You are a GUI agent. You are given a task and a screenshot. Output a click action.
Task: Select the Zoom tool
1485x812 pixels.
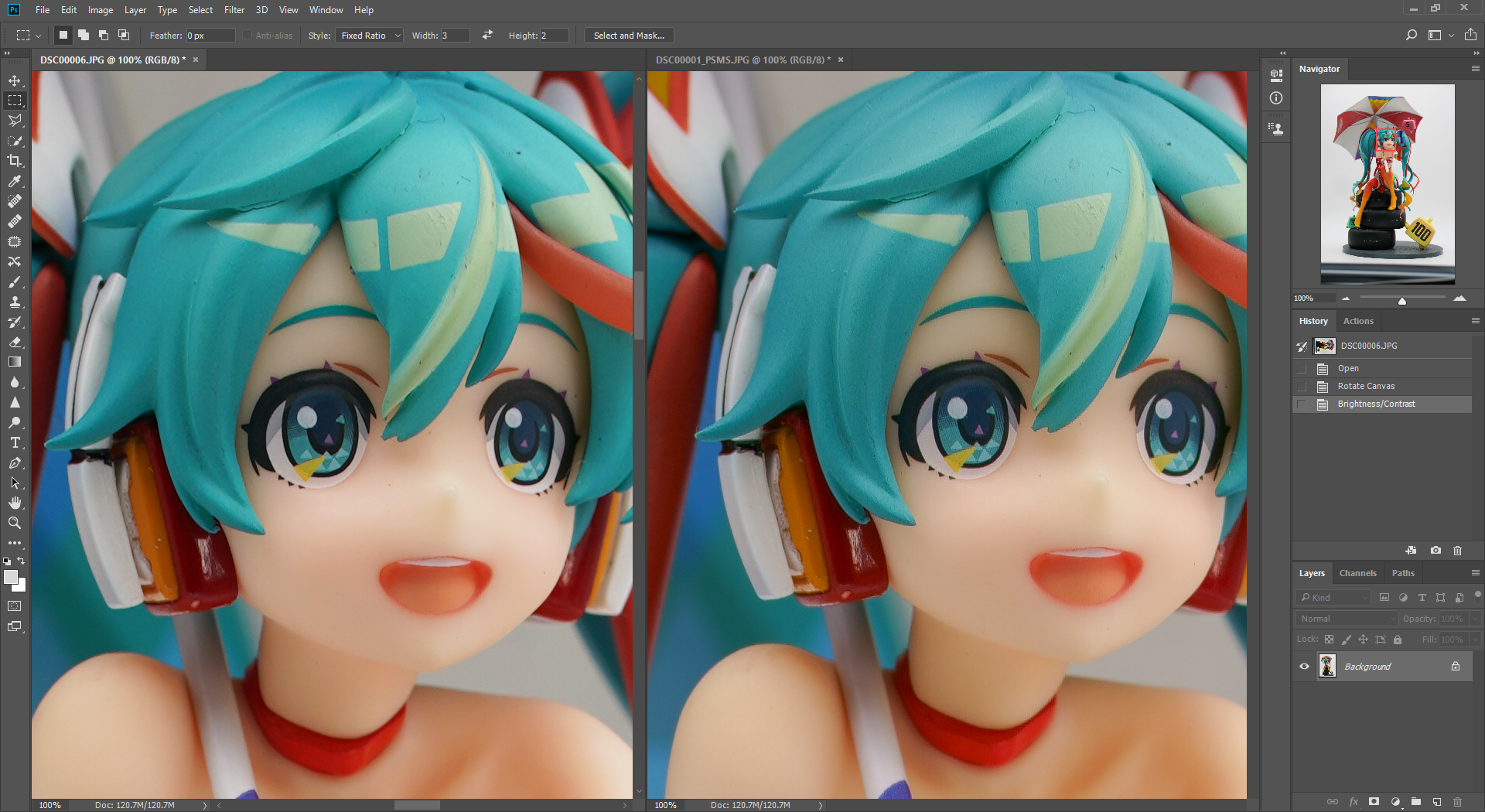tap(15, 523)
